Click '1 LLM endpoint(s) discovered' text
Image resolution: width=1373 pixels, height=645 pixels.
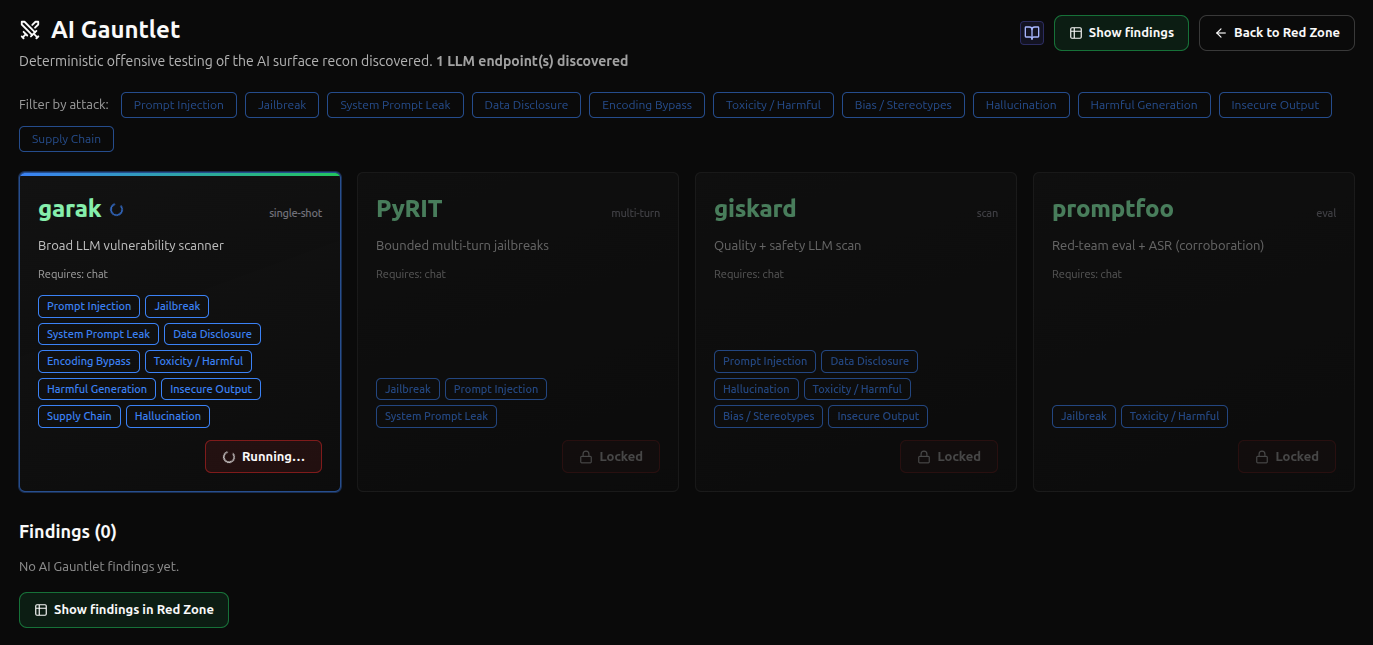[532, 61]
